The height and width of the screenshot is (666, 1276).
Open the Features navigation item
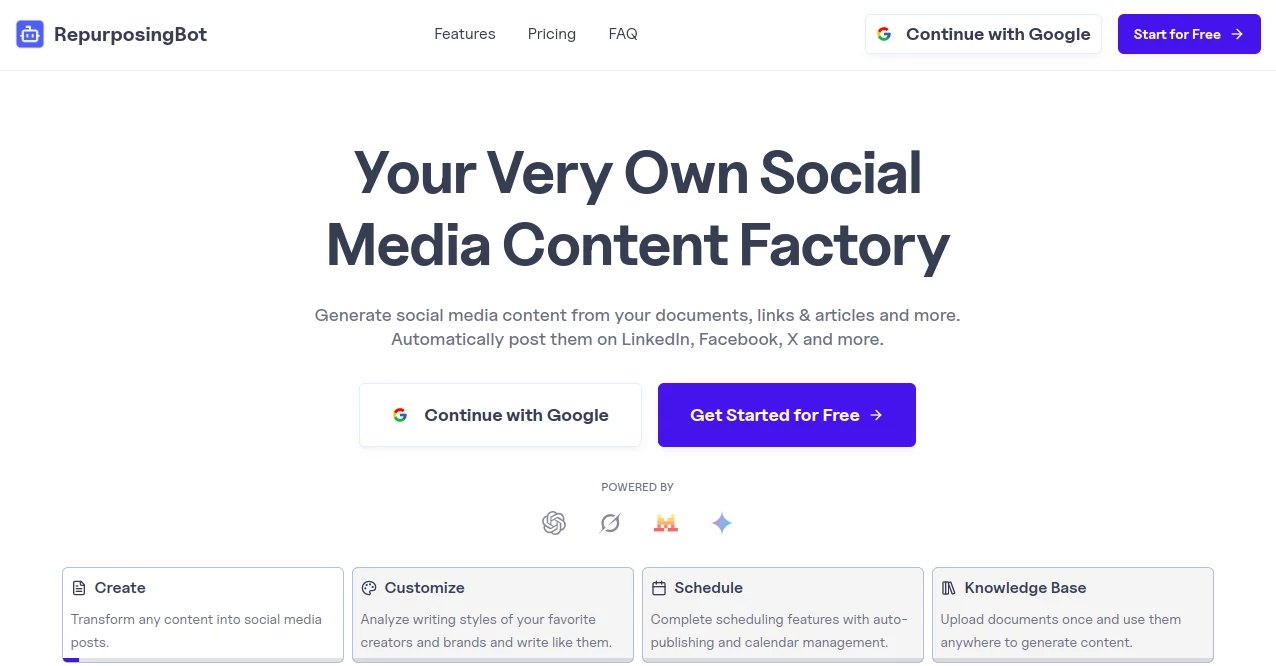[x=464, y=33]
